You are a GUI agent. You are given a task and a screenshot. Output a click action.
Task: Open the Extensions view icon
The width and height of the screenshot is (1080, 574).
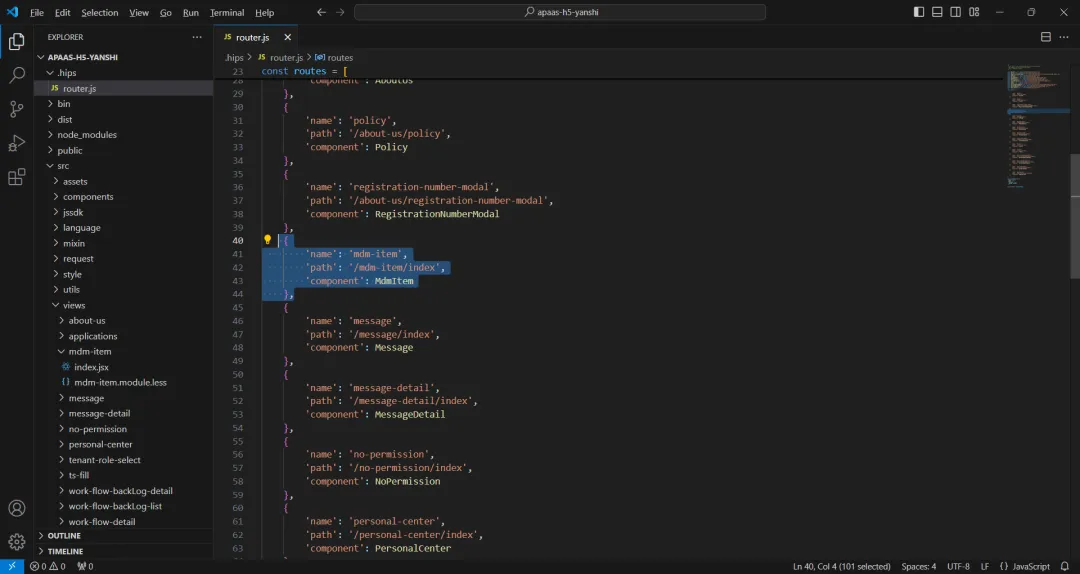point(17,177)
